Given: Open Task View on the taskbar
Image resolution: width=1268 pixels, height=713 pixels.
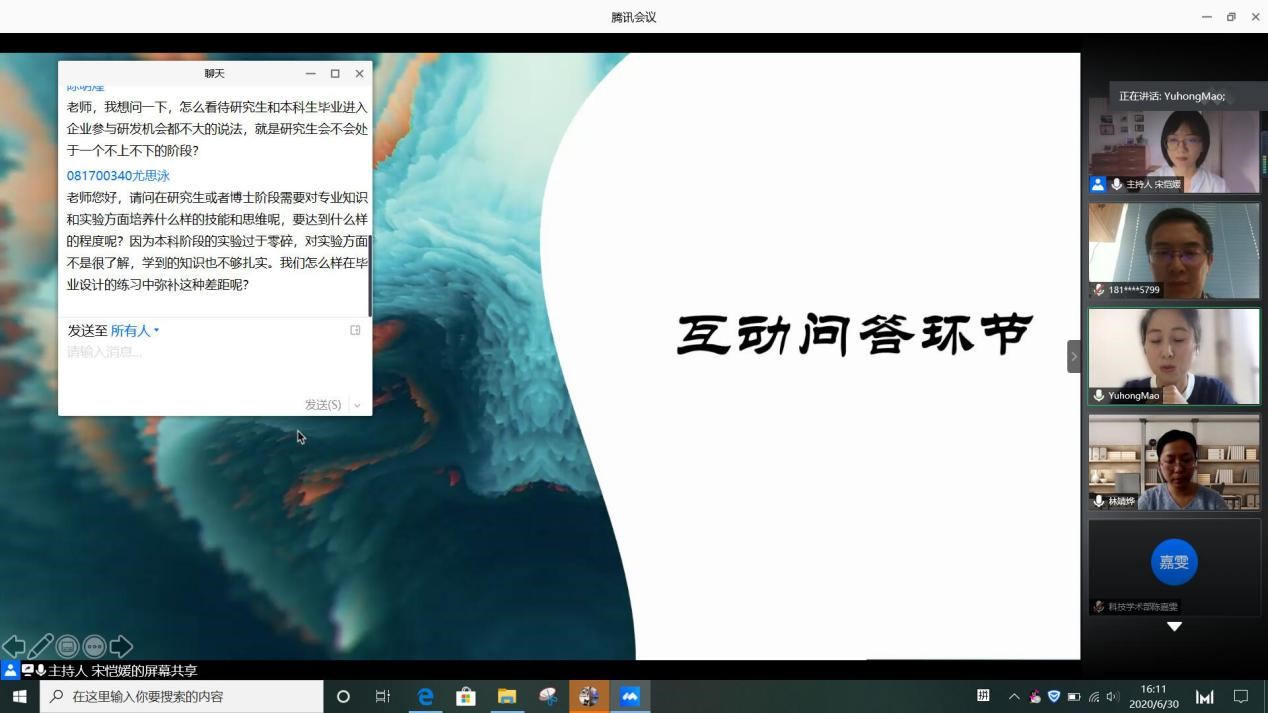Looking at the screenshot, I should [383, 696].
